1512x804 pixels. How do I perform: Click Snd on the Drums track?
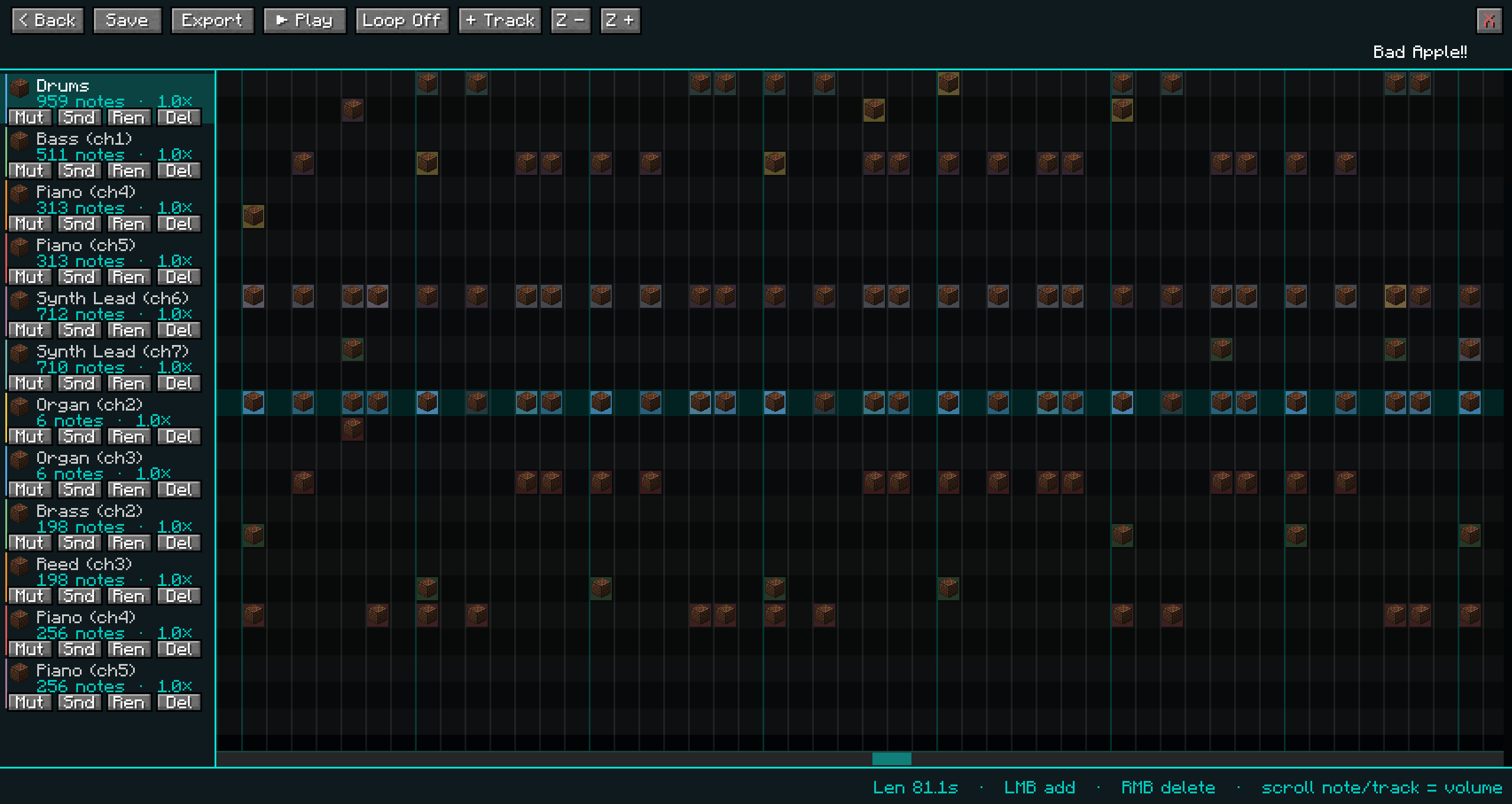pyautogui.click(x=79, y=118)
